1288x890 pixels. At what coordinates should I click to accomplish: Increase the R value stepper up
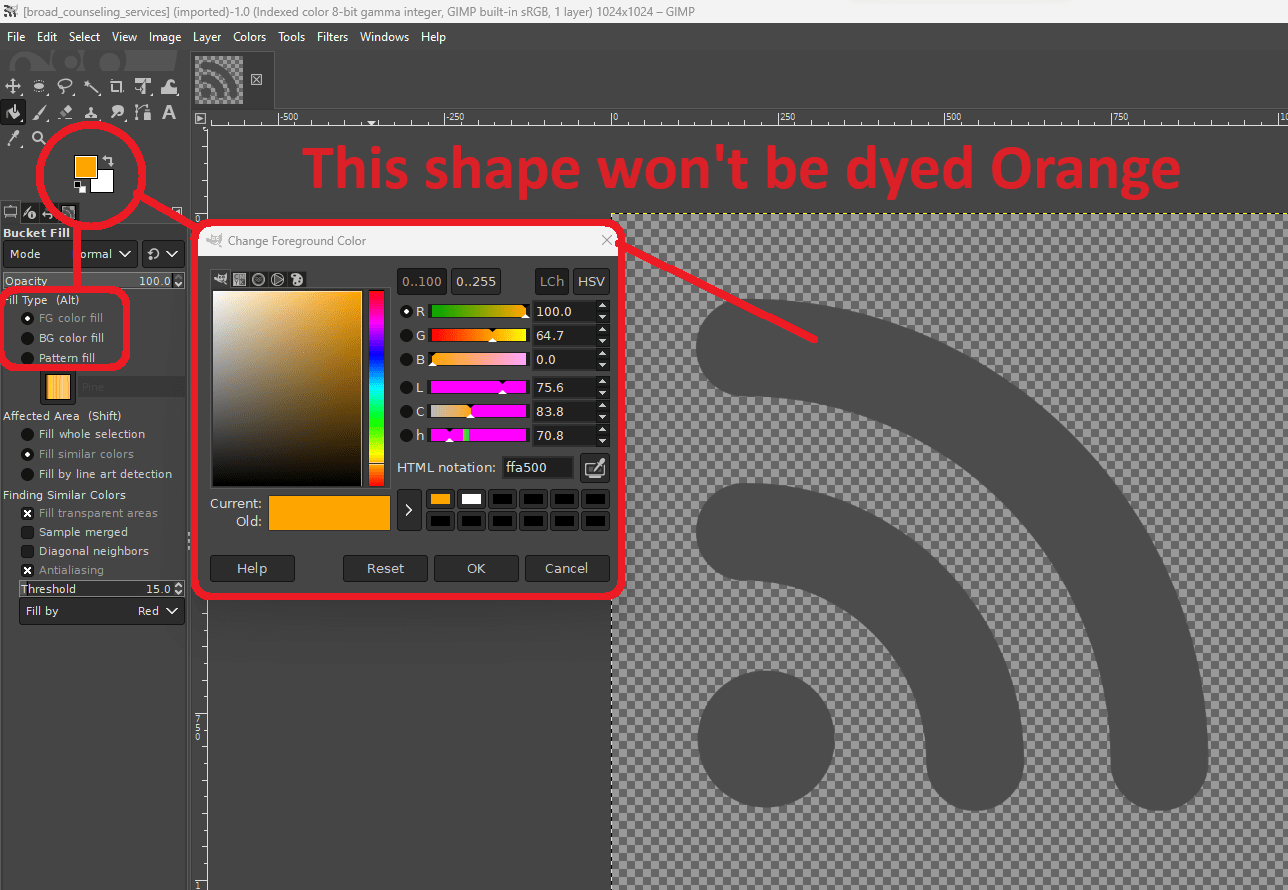click(x=602, y=306)
